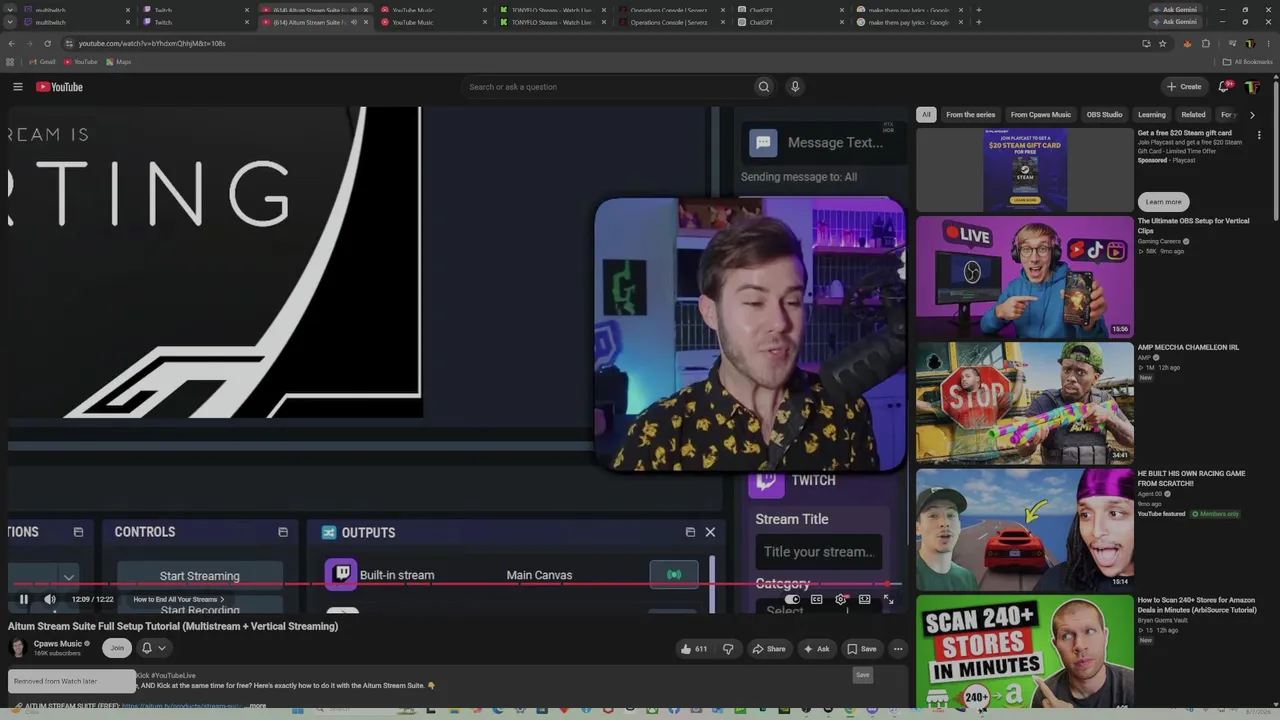Start voice search with the microphone
The width and height of the screenshot is (1280, 720).
click(x=795, y=87)
